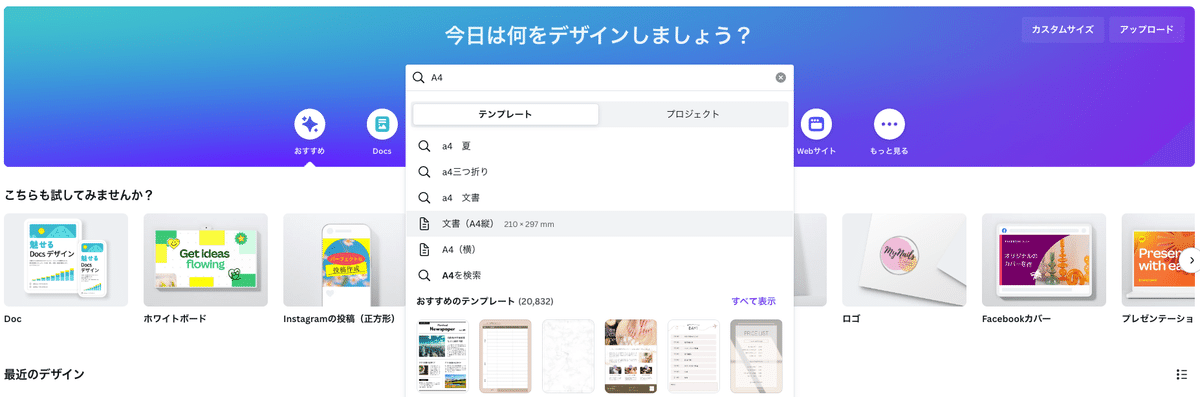This screenshot has height=397, width=1200.
Task: Choose 文書（A4縦）210 × 297 mm
Action: pos(600,224)
